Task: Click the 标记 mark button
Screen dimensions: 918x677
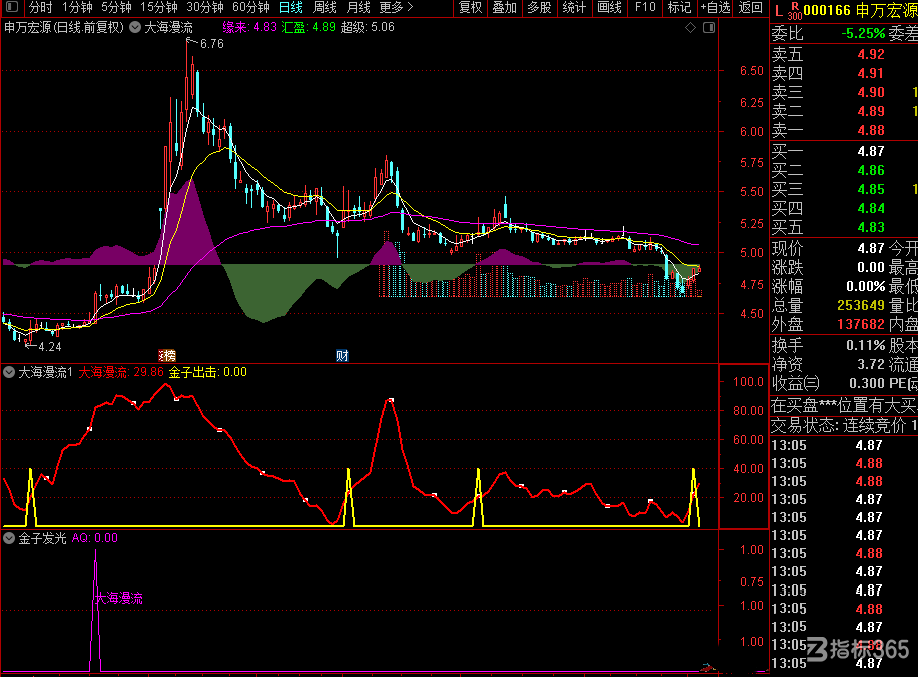Action: pyautogui.click(x=679, y=8)
